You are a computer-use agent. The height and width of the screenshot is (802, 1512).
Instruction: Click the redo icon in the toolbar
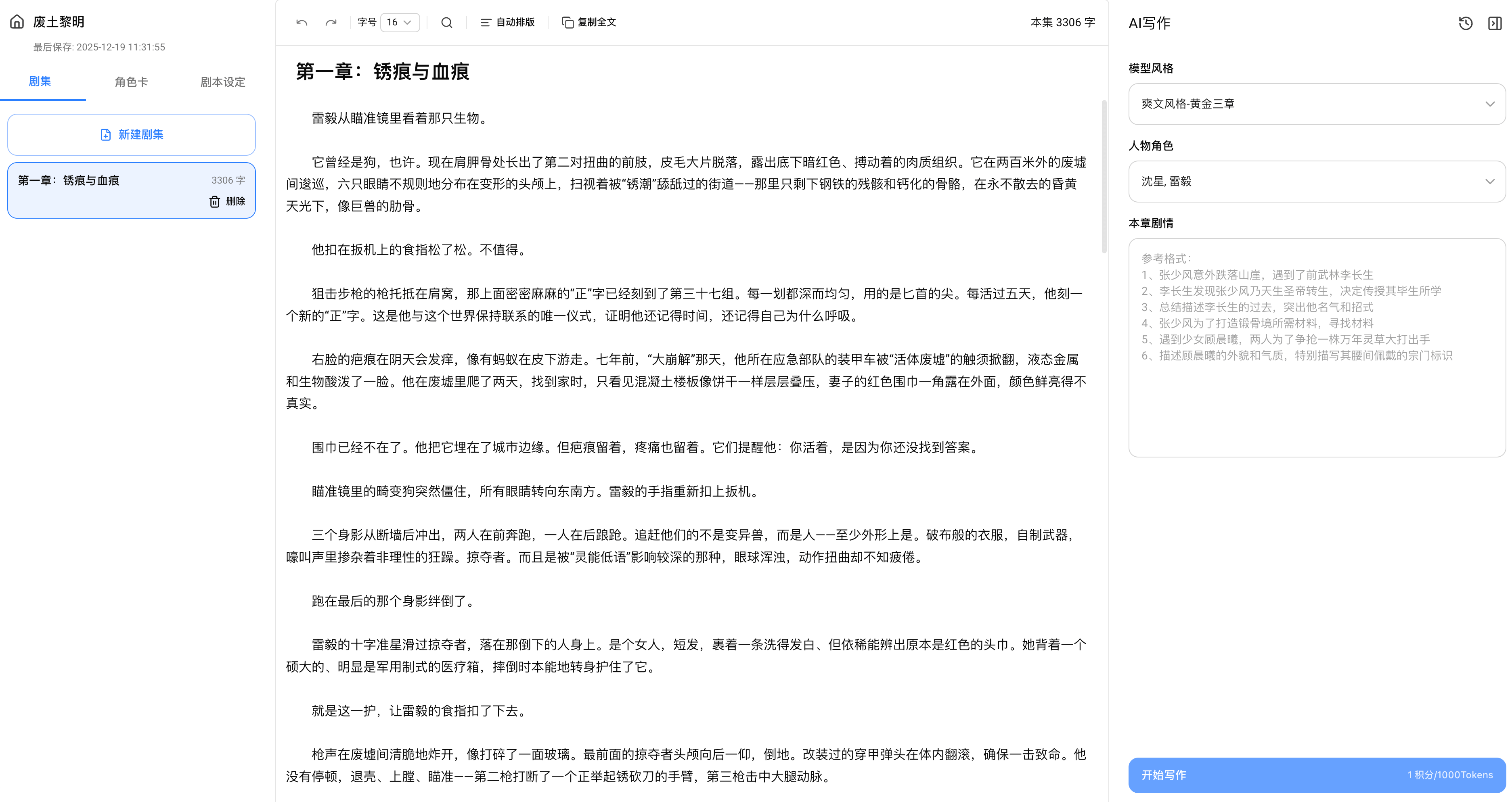(331, 22)
